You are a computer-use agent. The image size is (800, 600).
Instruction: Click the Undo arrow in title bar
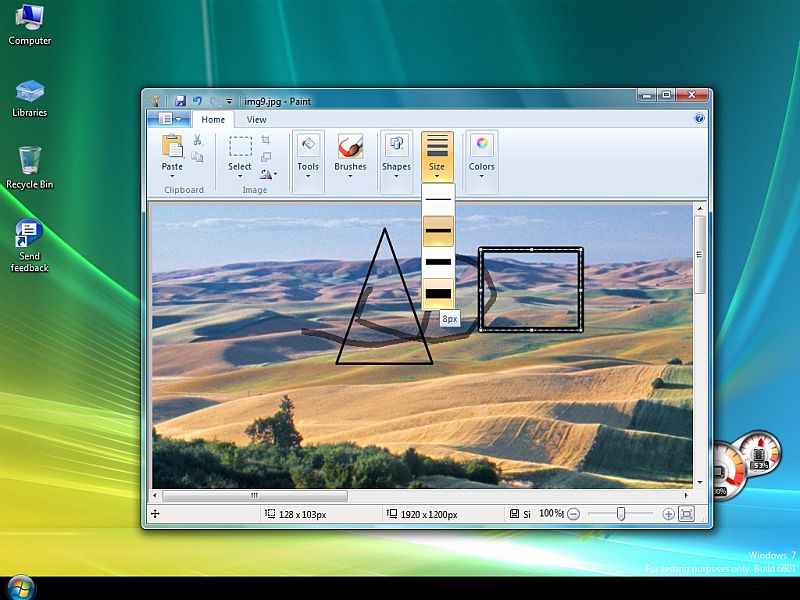pyautogui.click(x=197, y=101)
